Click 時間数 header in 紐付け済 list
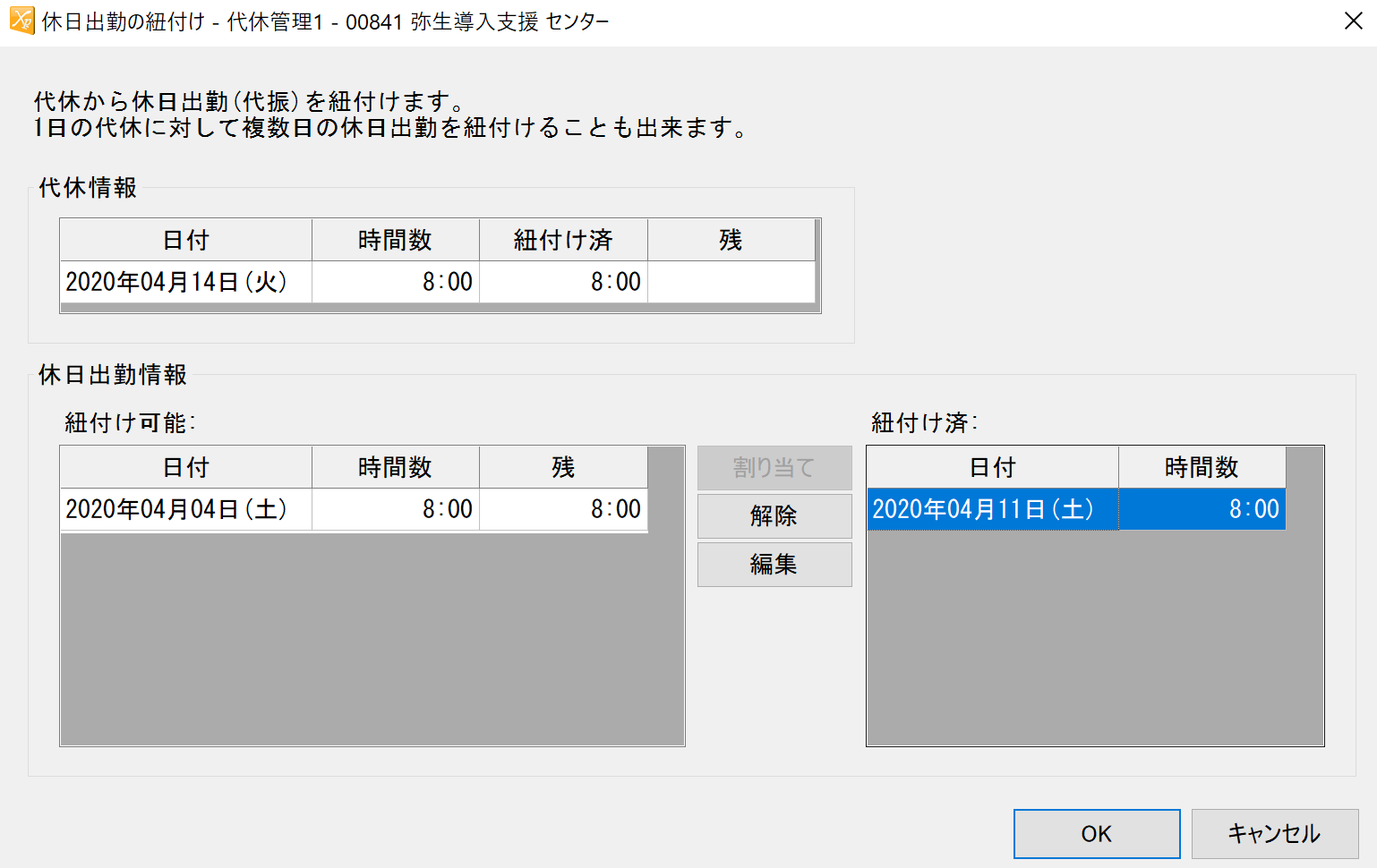1377x868 pixels. click(x=1202, y=467)
